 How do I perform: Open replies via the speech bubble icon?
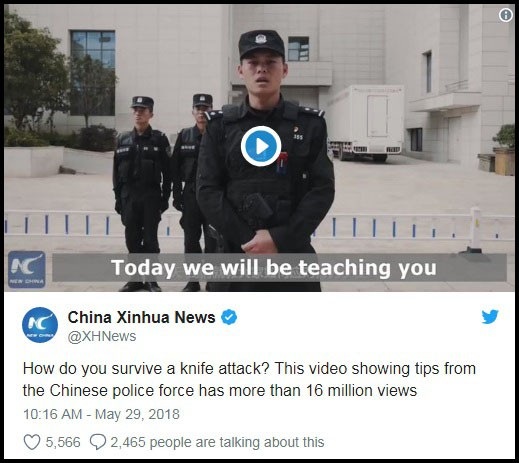click(x=98, y=442)
